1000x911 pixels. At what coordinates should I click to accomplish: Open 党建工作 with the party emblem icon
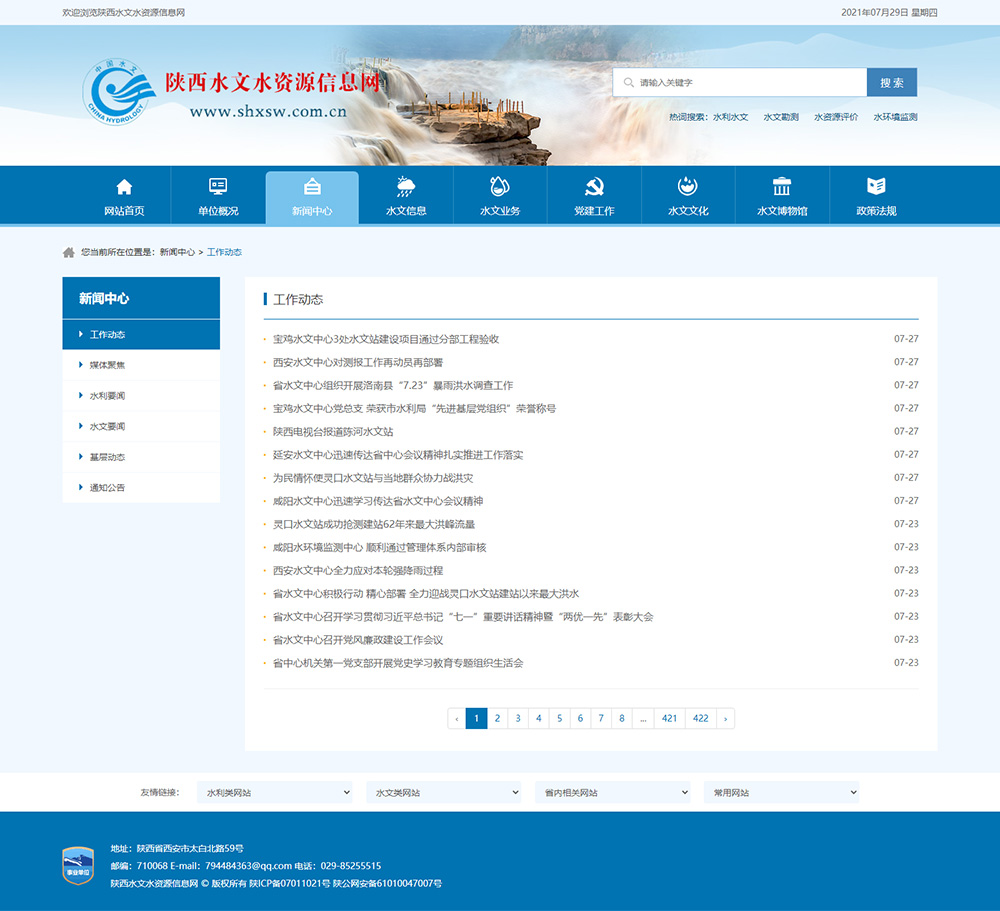[594, 187]
